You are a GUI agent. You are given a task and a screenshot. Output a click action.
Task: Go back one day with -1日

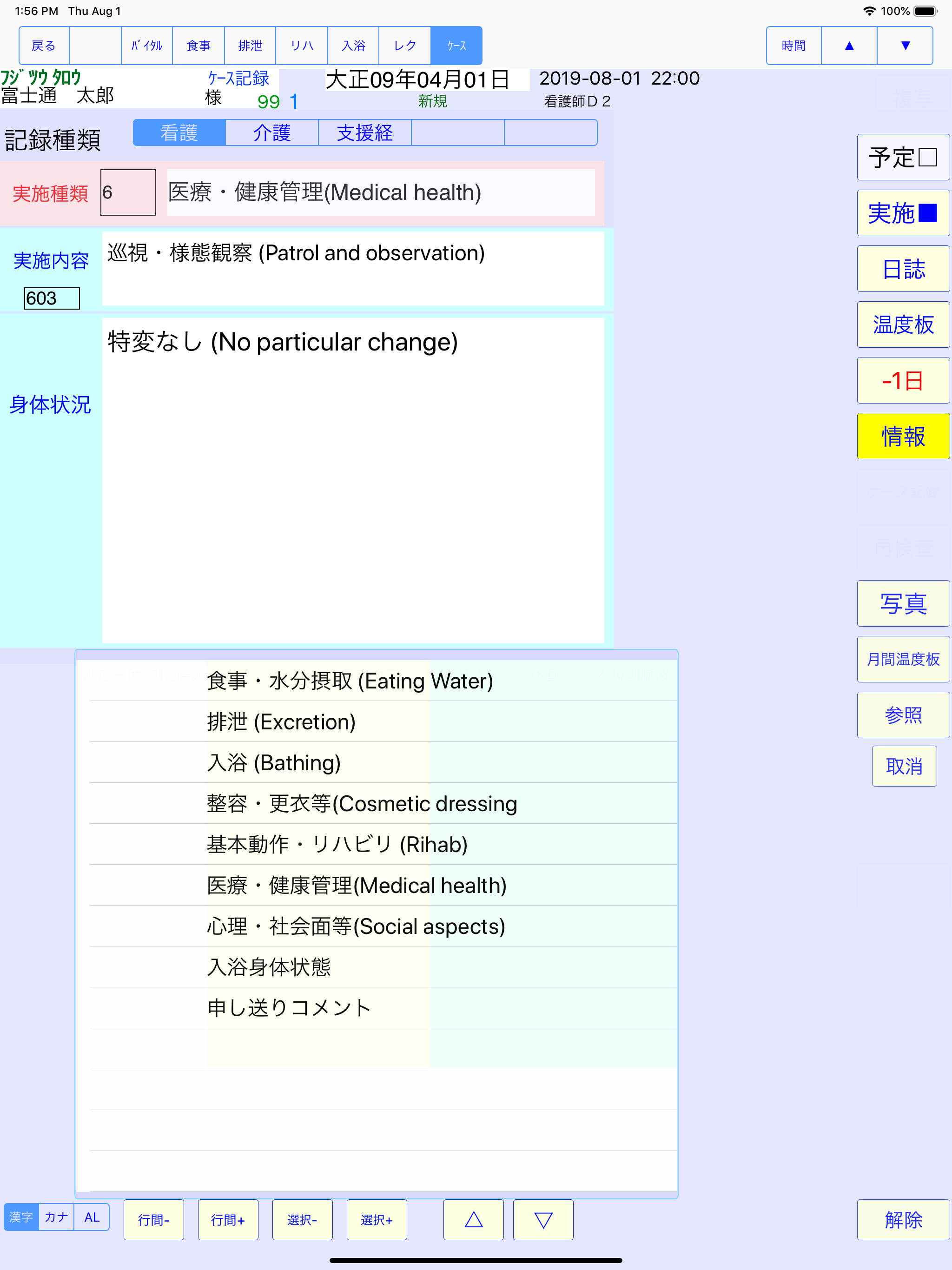(x=903, y=380)
